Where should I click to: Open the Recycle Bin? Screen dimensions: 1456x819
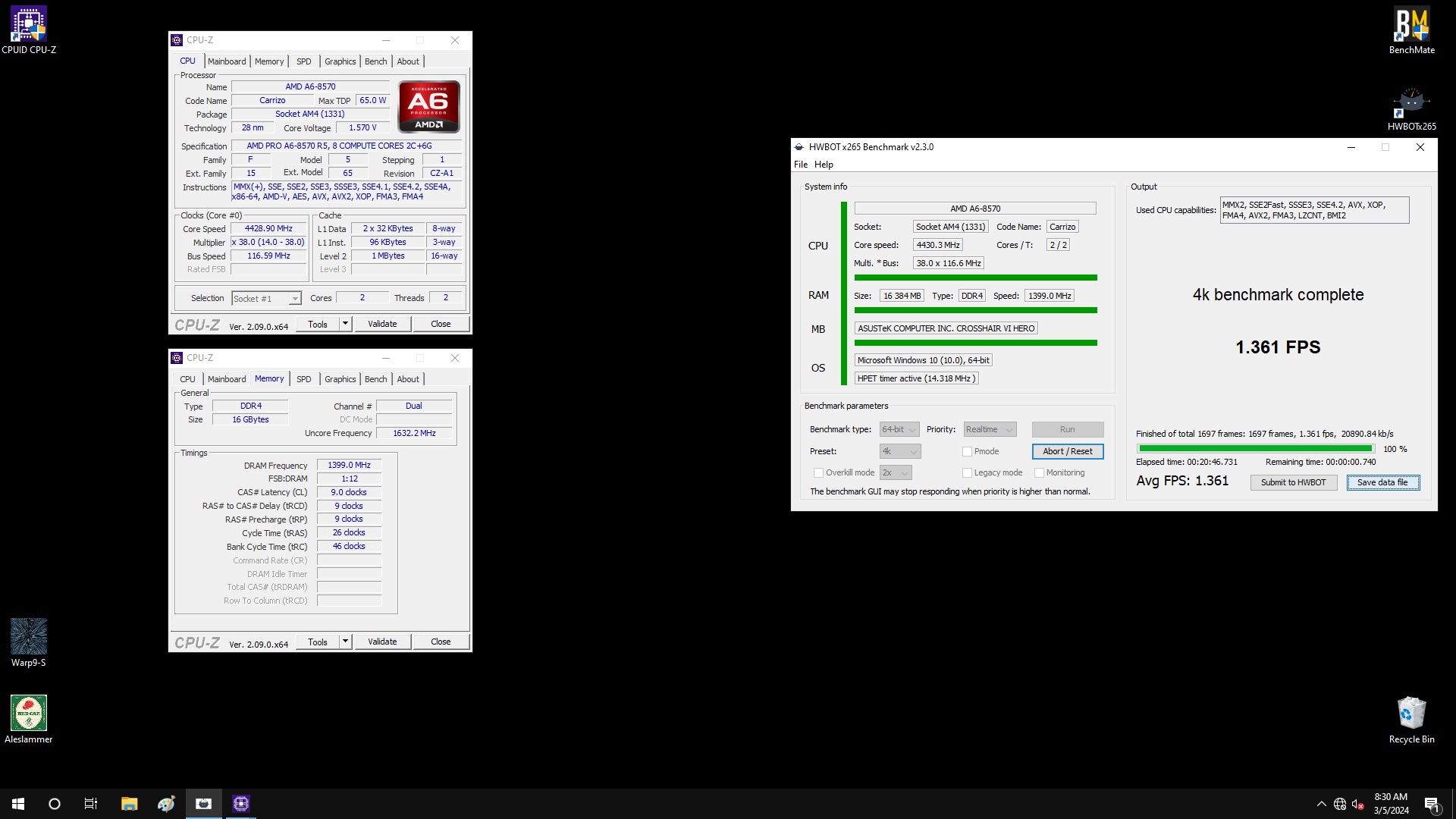[x=1411, y=720]
